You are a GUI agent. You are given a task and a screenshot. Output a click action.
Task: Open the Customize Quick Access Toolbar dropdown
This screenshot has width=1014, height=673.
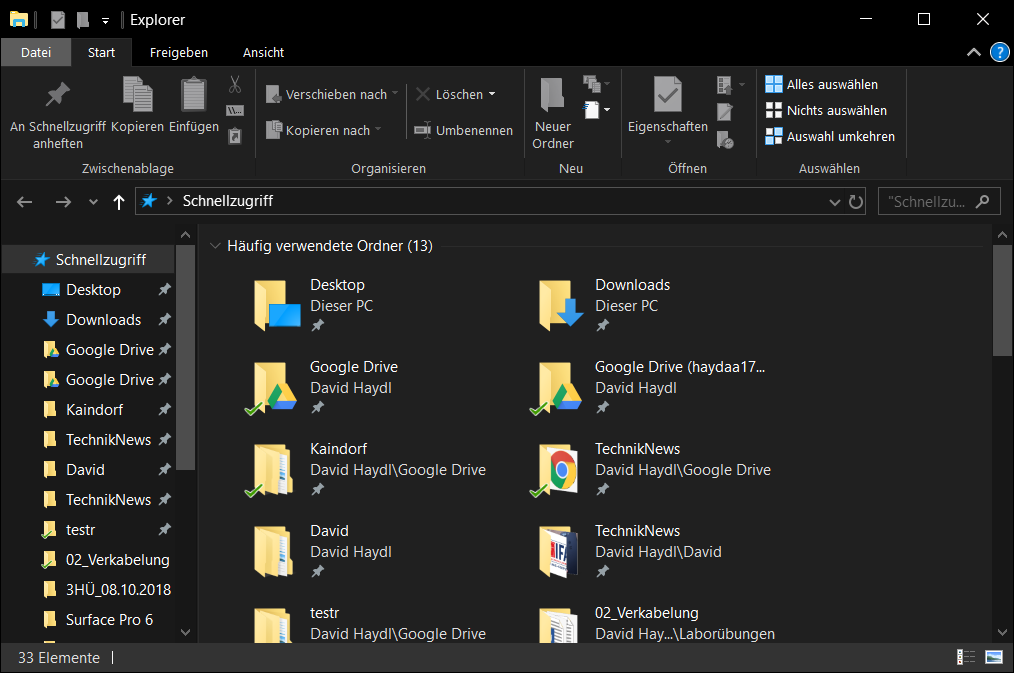pyautogui.click(x=105, y=21)
